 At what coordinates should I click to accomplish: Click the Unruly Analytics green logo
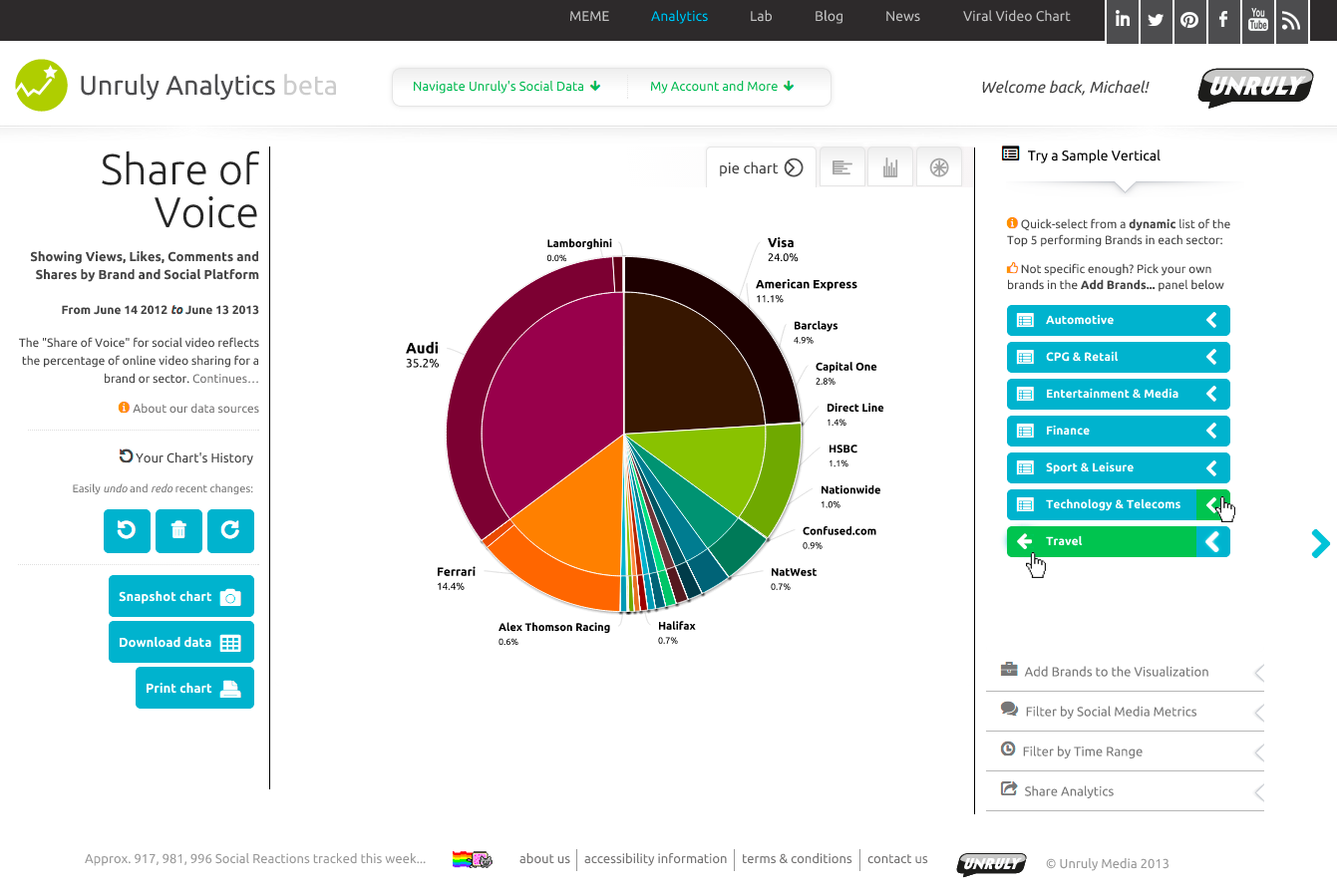(x=42, y=85)
